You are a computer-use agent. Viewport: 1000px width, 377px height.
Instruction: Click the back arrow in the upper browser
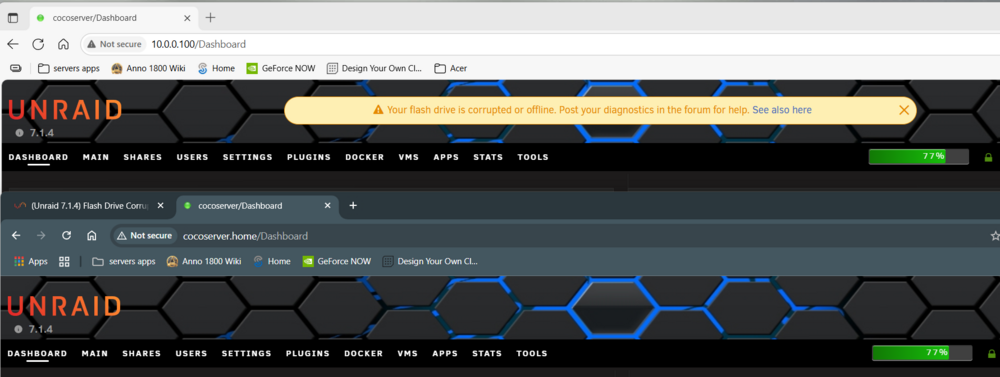13,44
